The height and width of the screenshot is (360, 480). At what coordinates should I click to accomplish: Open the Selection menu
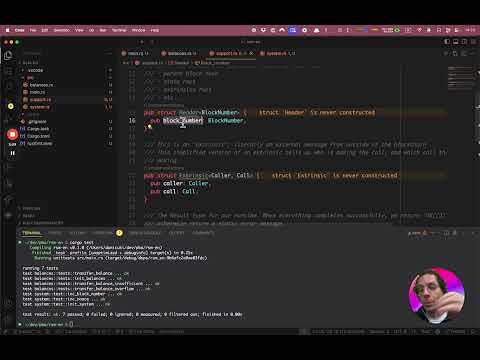pyautogui.click(x=62, y=30)
